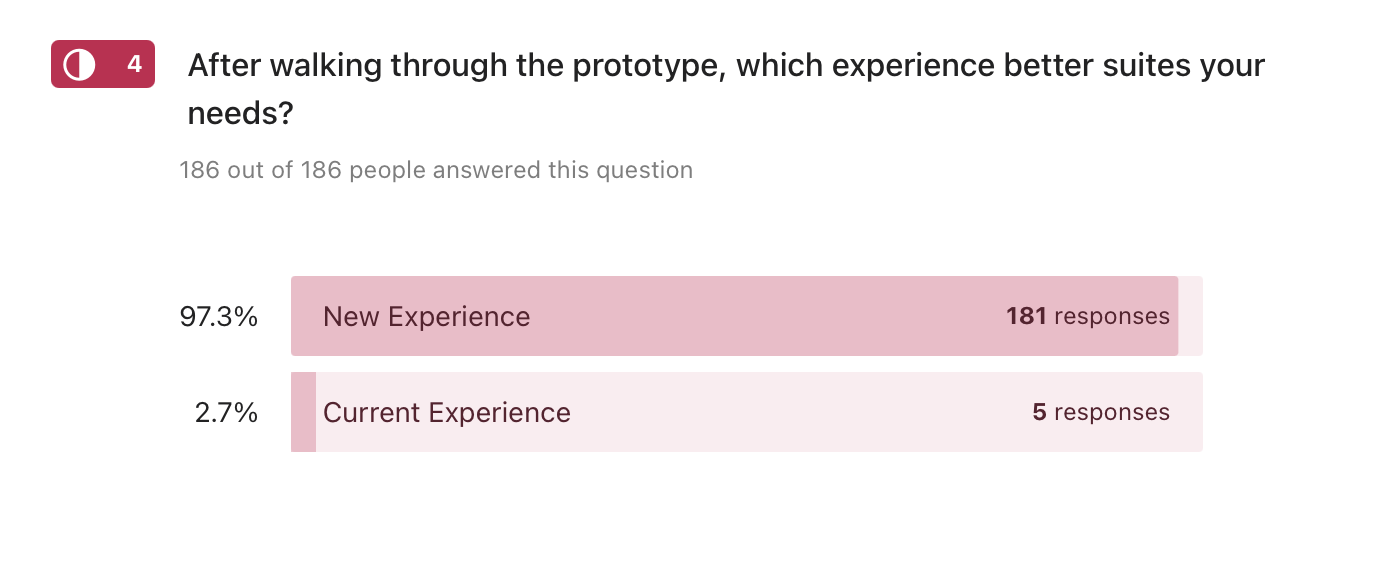Click the unfilled end of New Experience bar

[x=1190, y=317]
